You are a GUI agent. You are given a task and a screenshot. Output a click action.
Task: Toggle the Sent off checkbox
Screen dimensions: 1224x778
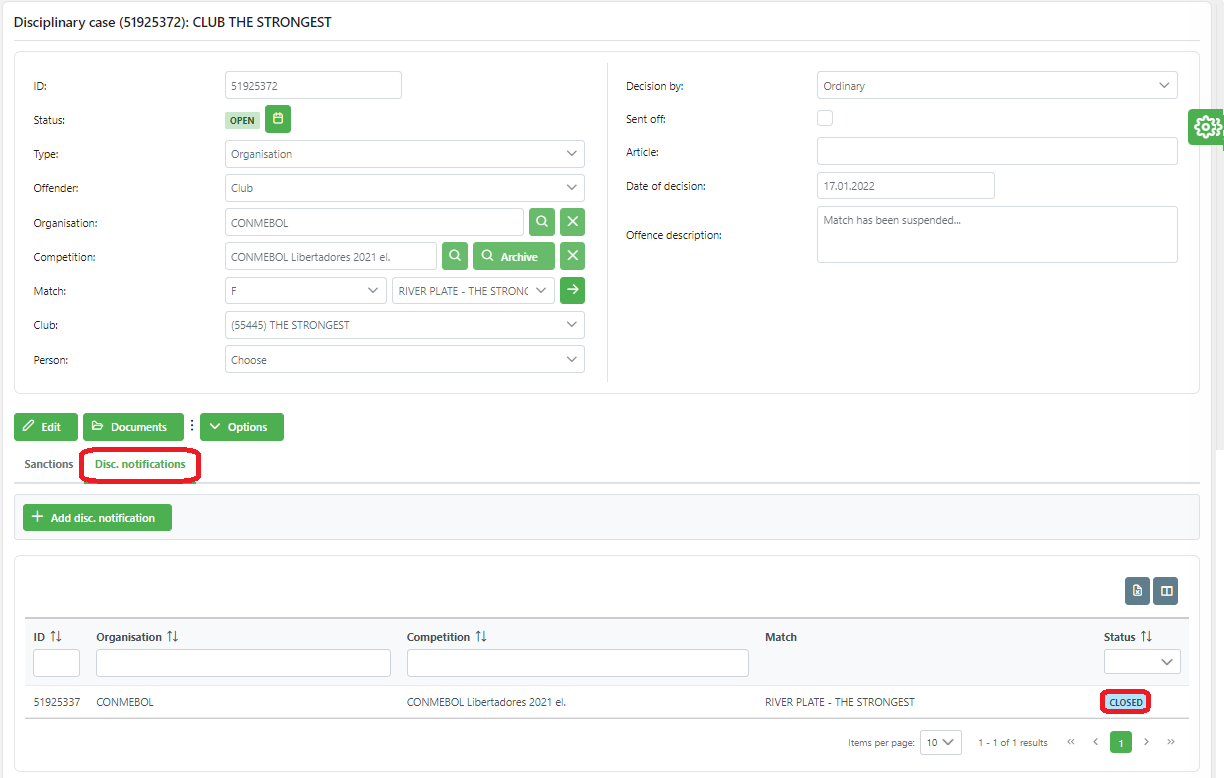(x=825, y=118)
